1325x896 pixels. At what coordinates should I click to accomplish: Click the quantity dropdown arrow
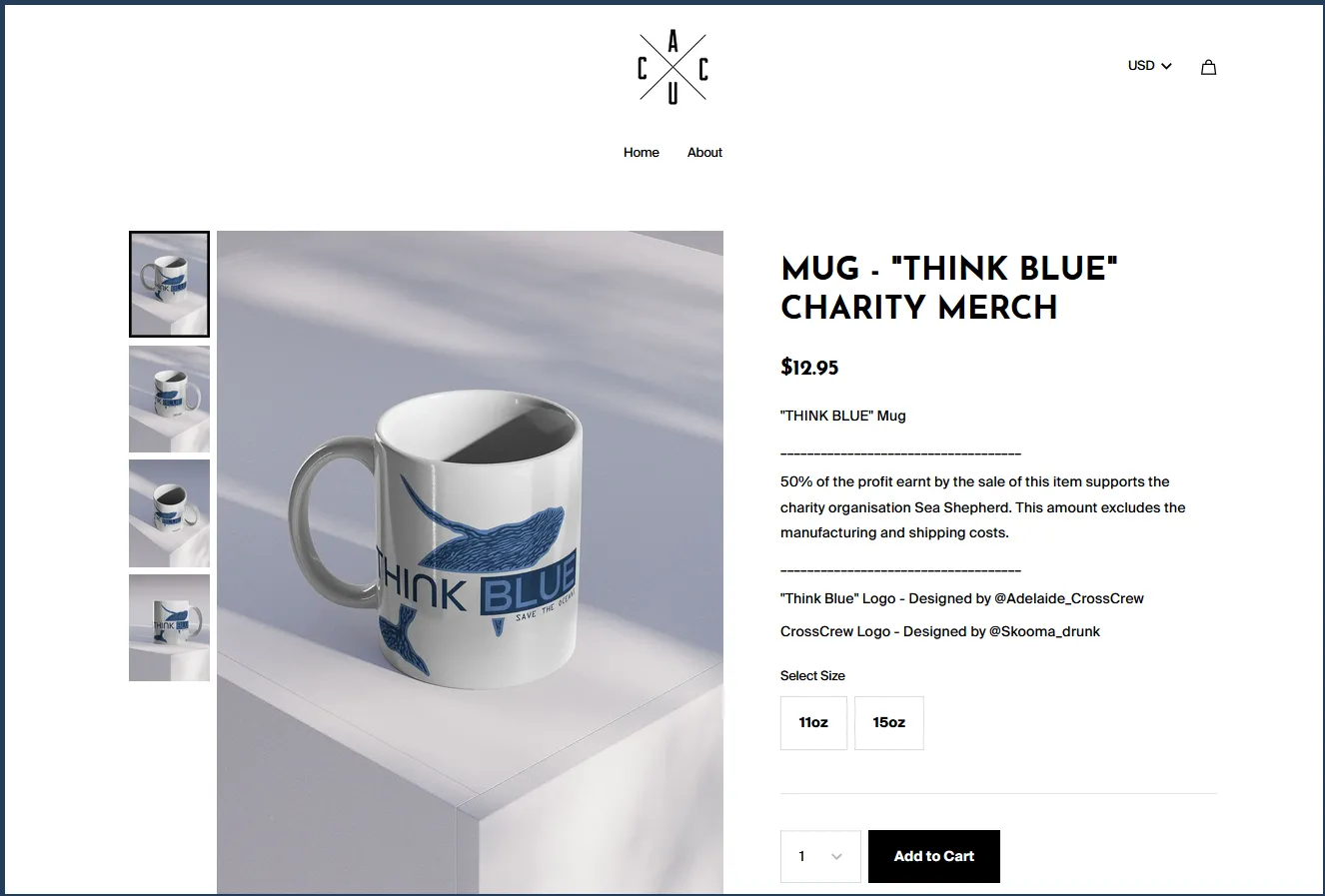tap(836, 857)
